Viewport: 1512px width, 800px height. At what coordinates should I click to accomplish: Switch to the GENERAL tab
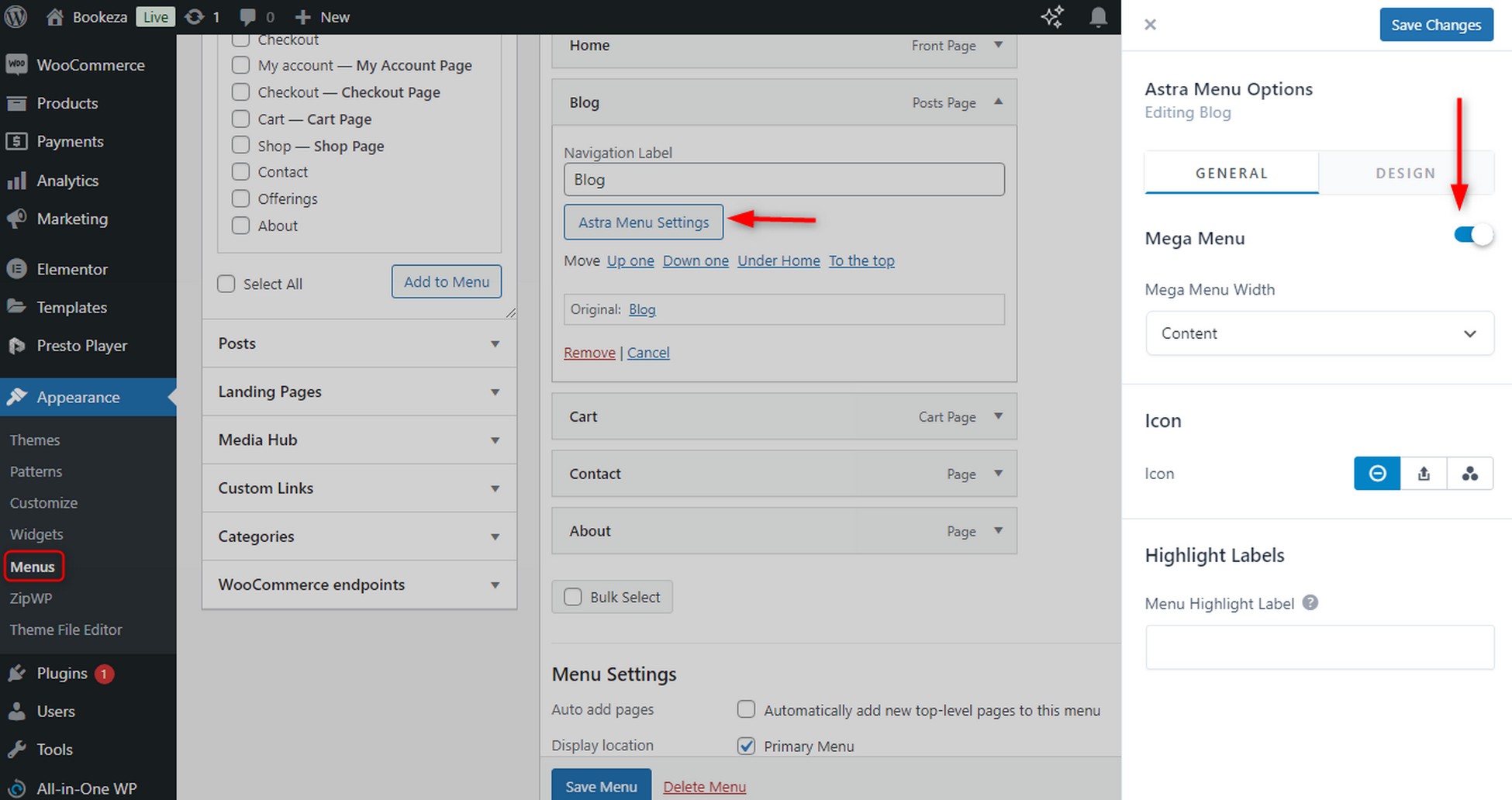[1231, 173]
